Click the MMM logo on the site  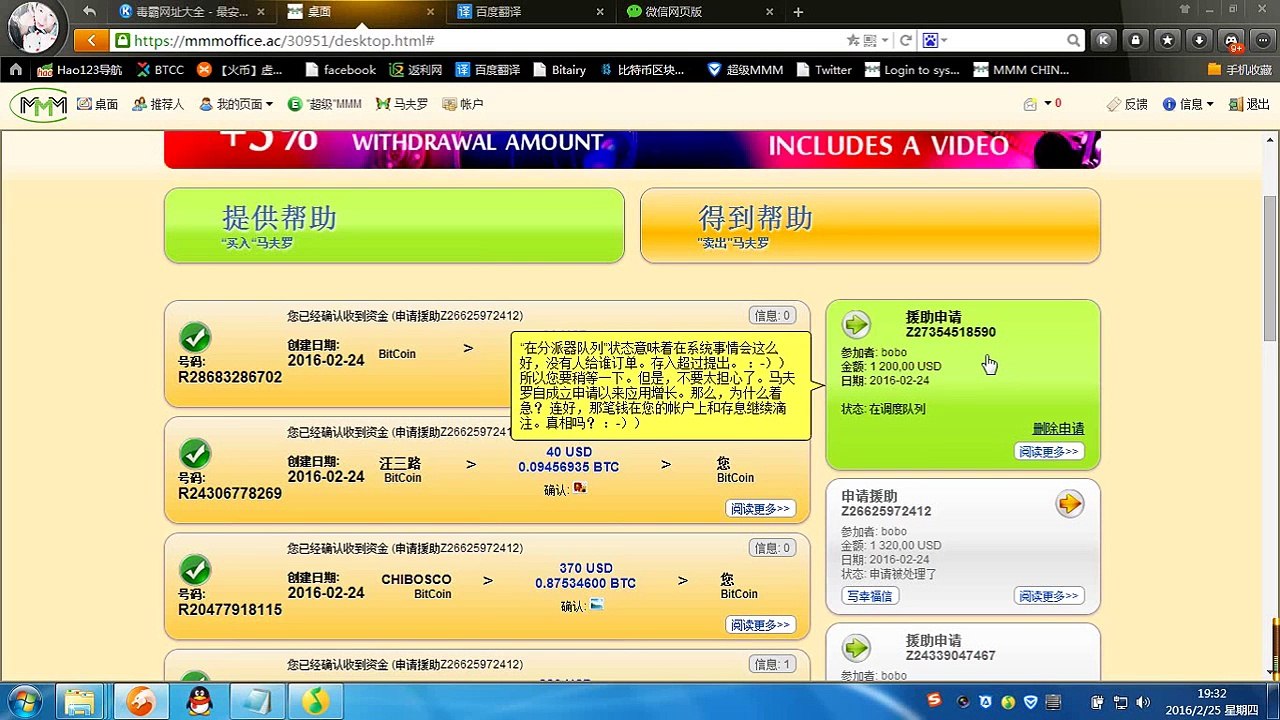click(40, 104)
